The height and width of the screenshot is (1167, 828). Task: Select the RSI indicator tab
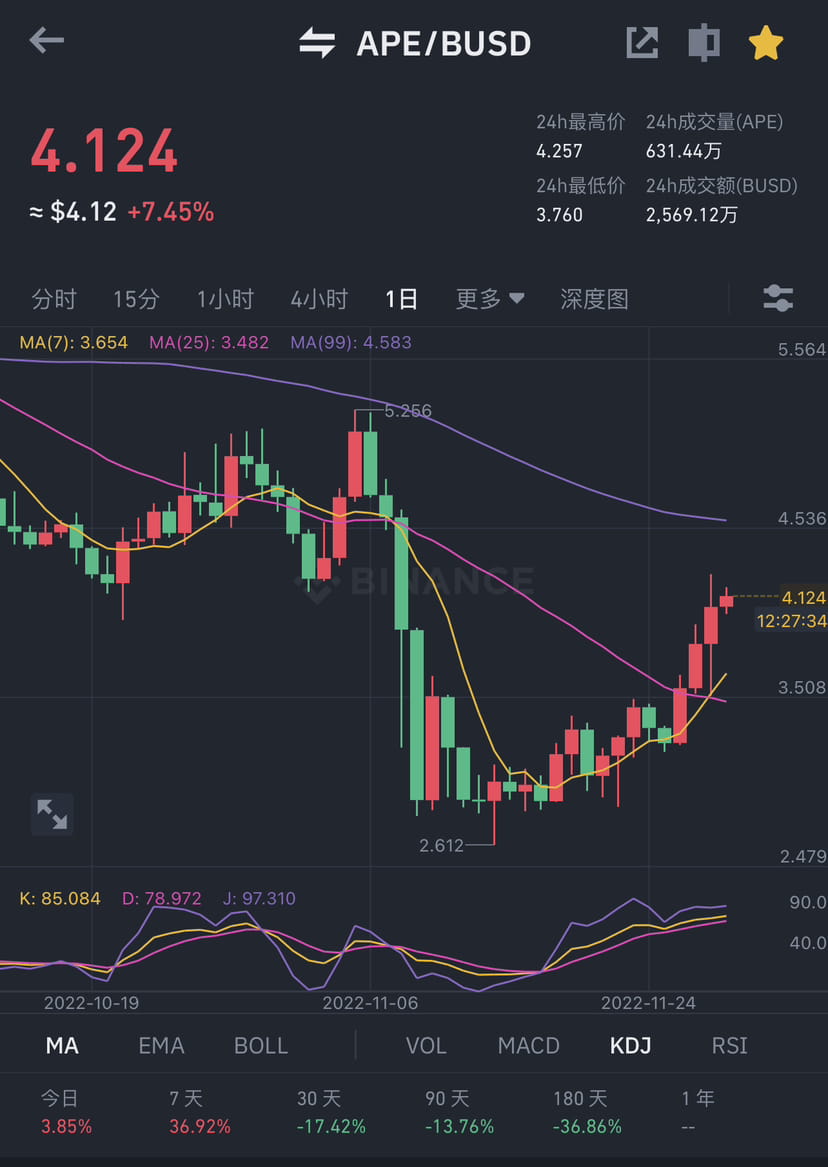[x=729, y=1045]
